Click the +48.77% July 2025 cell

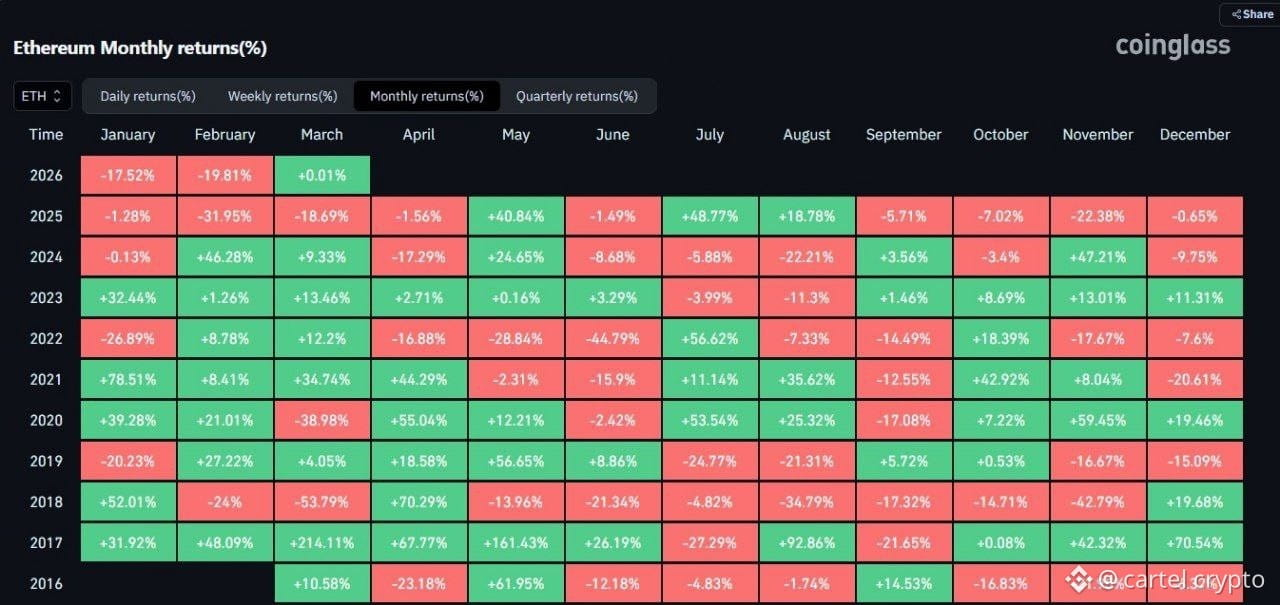pos(710,216)
